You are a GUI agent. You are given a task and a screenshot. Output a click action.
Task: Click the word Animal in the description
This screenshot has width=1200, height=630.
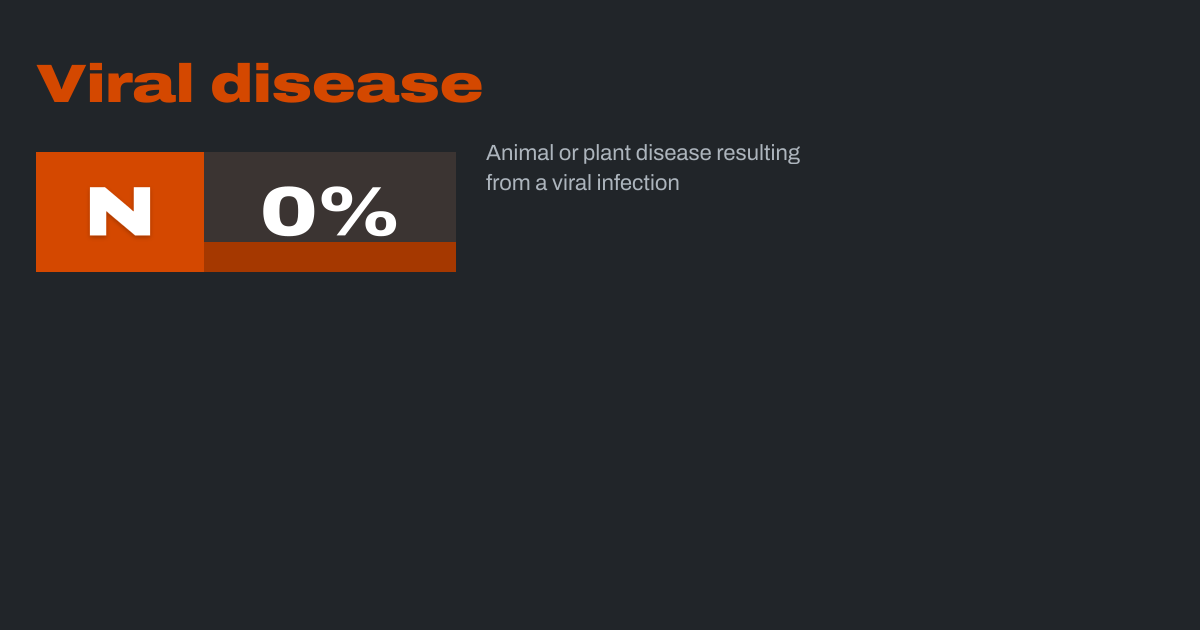[x=518, y=153]
